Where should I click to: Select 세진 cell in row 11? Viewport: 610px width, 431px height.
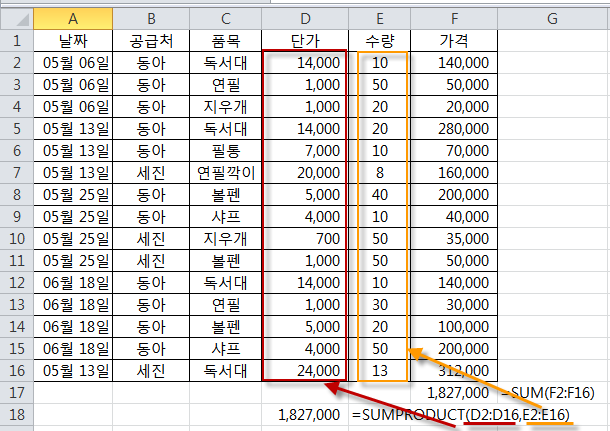click(x=151, y=260)
